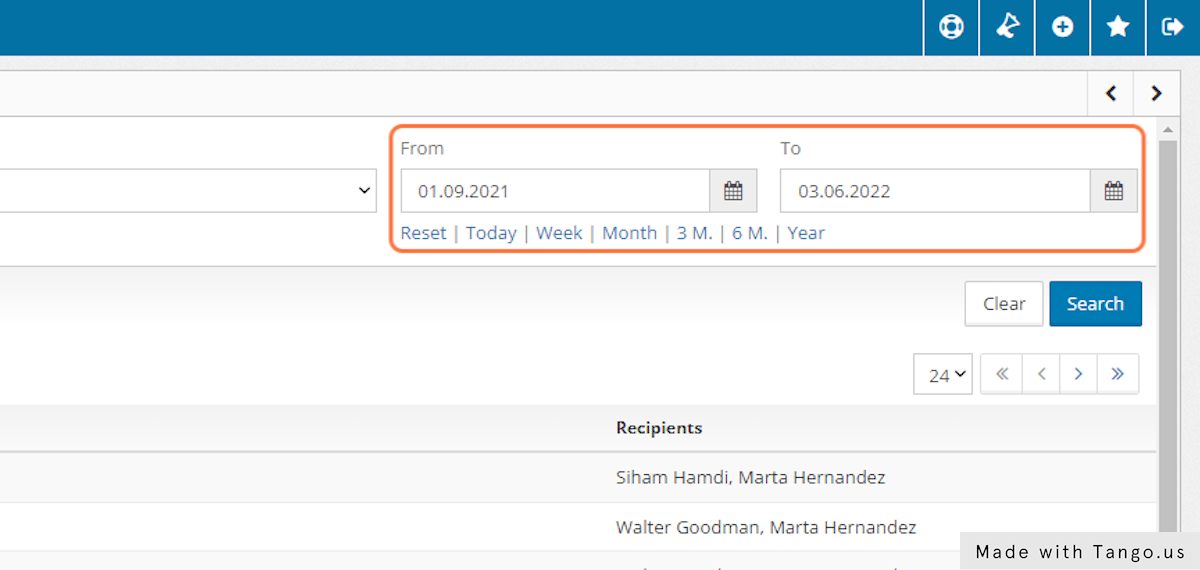1200x570 pixels.
Task: Open favorites star icon
Action: pyautogui.click(x=1118, y=27)
